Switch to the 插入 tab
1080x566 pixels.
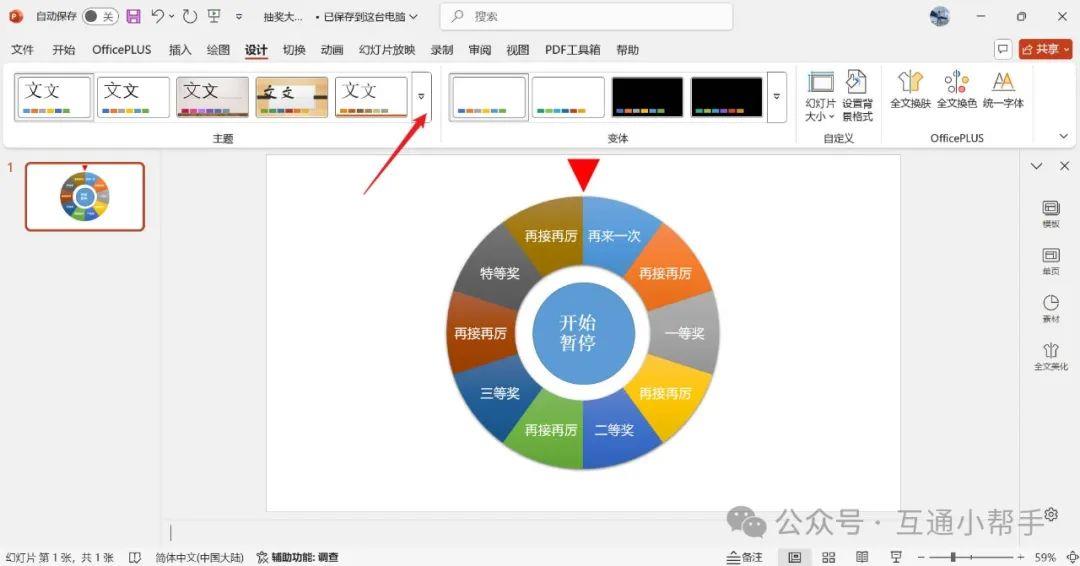tap(179, 50)
